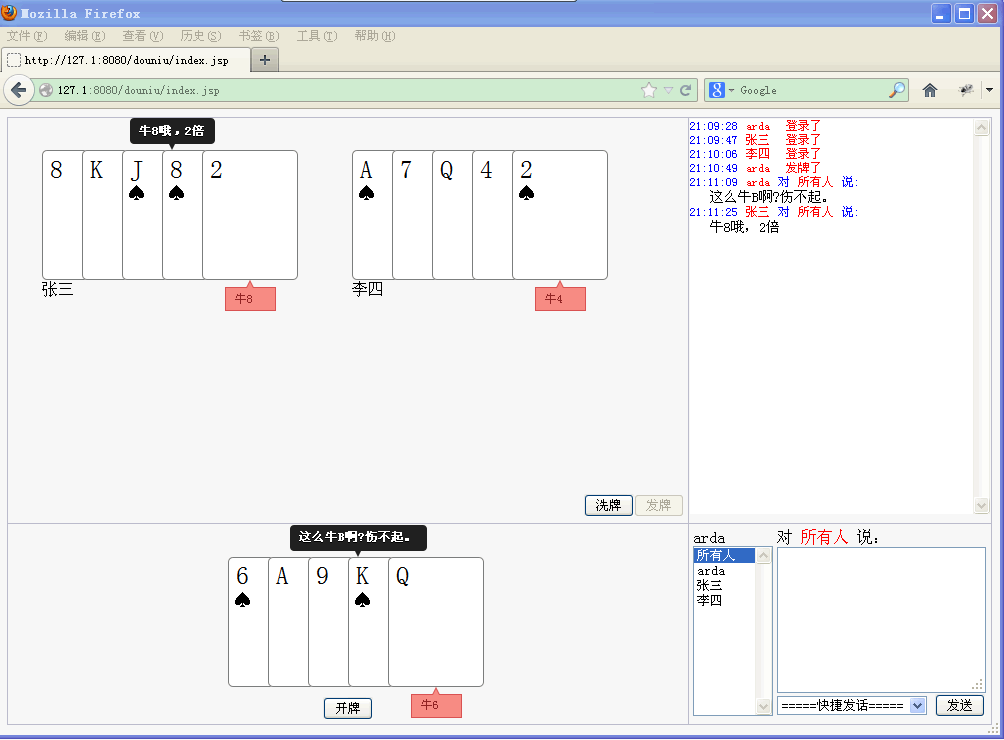Expand the toolbar overflow arrow at far right
The width and height of the screenshot is (1004, 740).
pyautogui.click(x=989, y=90)
